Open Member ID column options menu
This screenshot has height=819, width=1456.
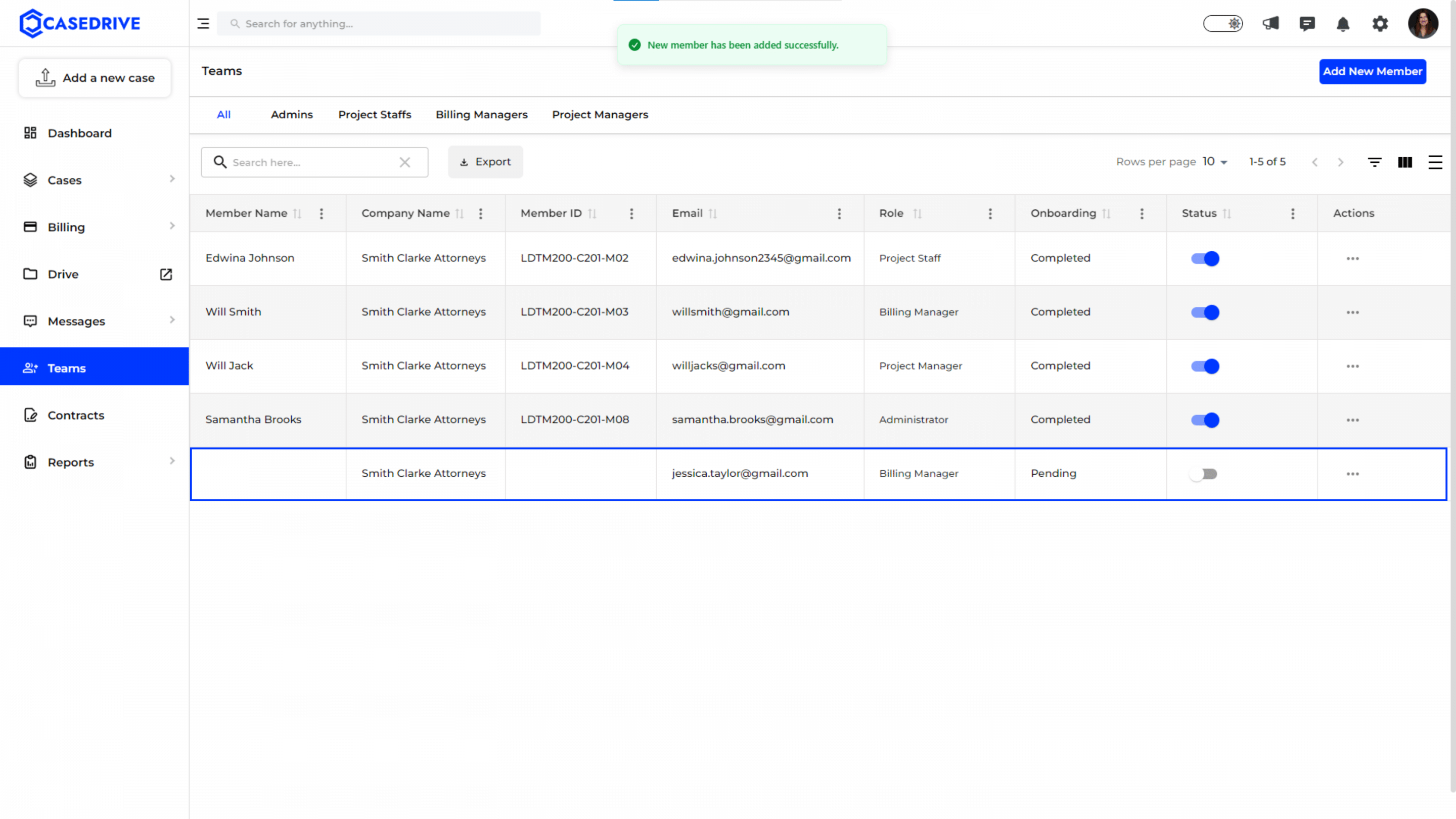click(631, 214)
